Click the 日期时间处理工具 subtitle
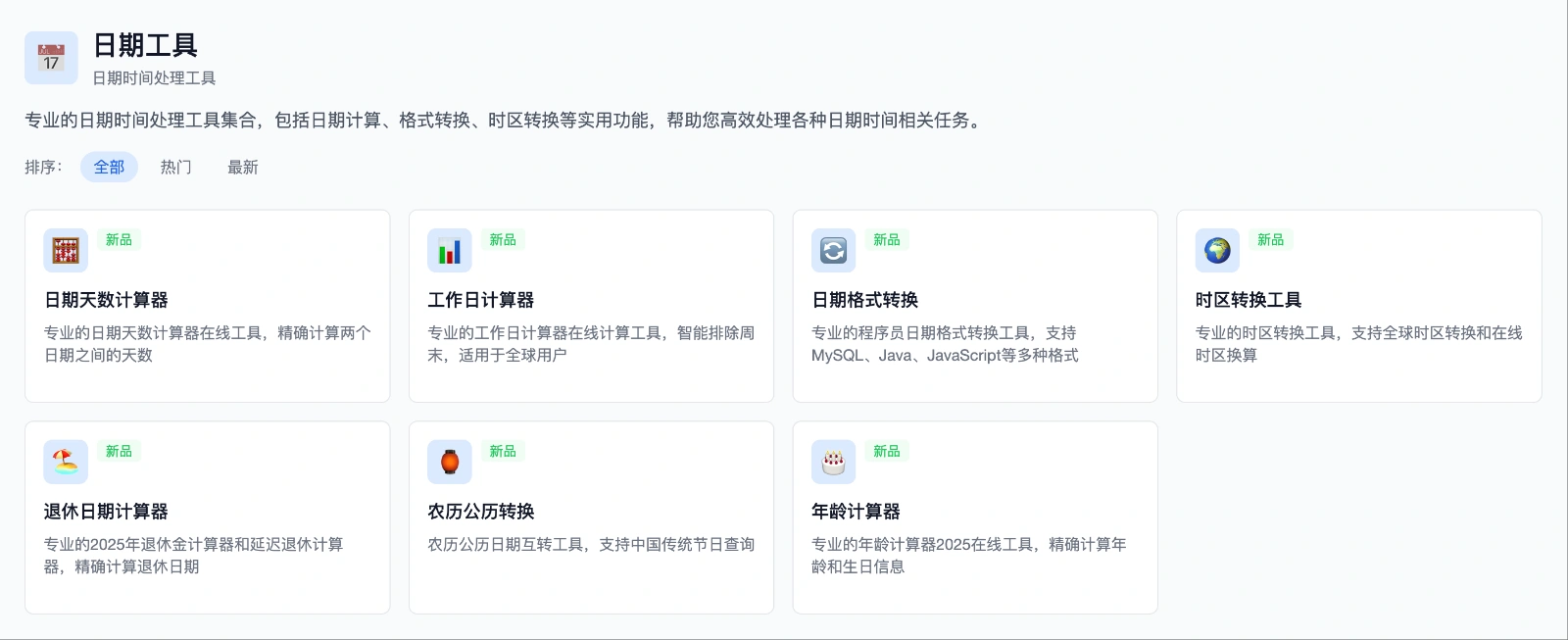This screenshot has height=640, width=1568. click(154, 78)
